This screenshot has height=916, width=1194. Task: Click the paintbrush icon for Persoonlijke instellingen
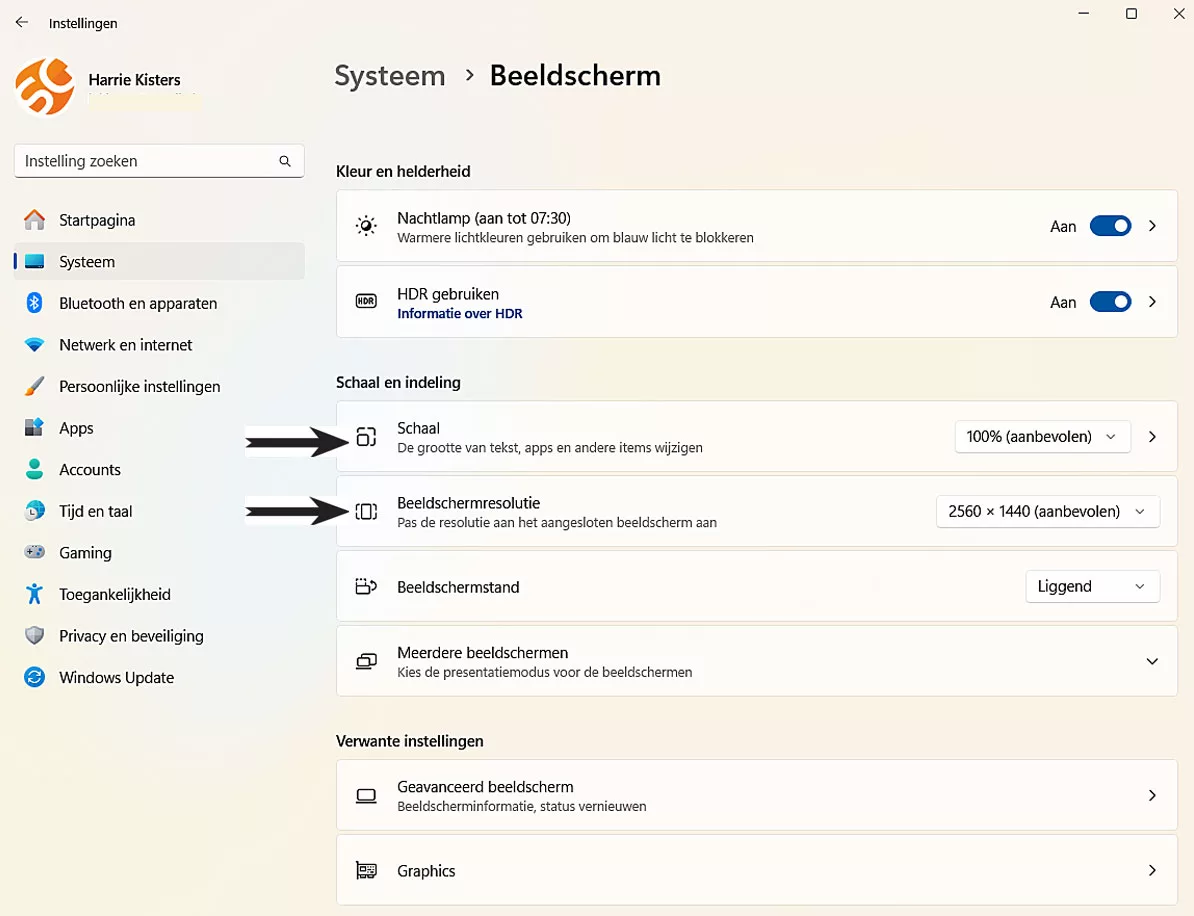tap(34, 387)
